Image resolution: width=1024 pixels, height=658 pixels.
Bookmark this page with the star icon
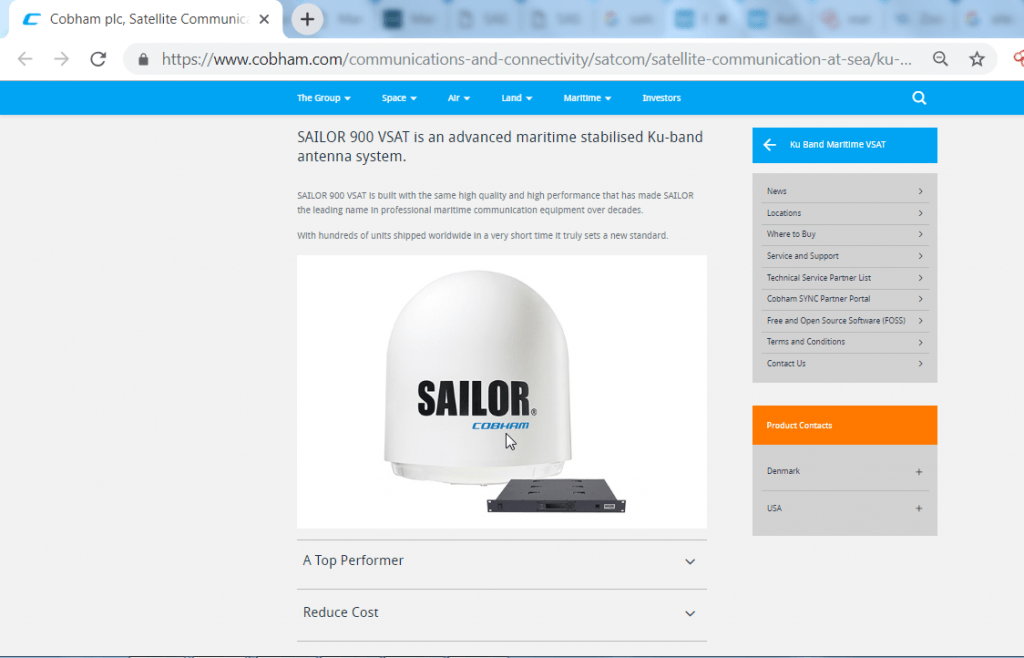(976, 59)
